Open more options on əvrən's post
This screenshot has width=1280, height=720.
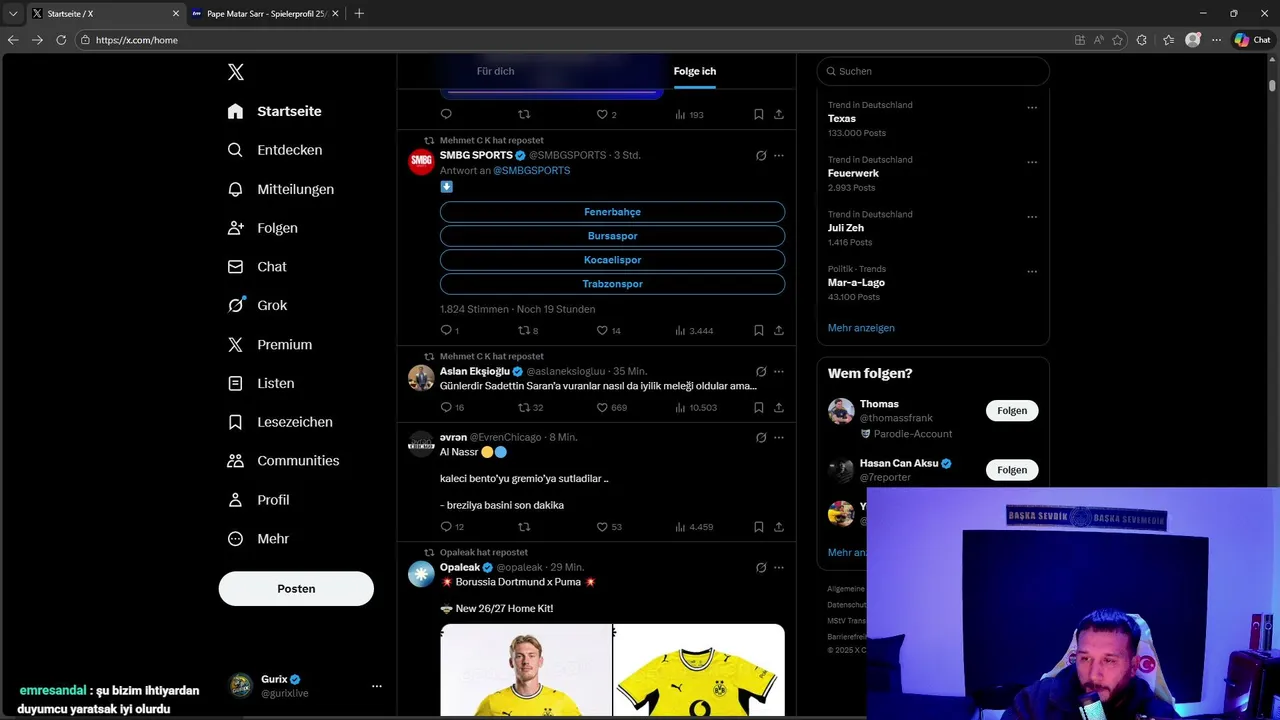tap(779, 437)
